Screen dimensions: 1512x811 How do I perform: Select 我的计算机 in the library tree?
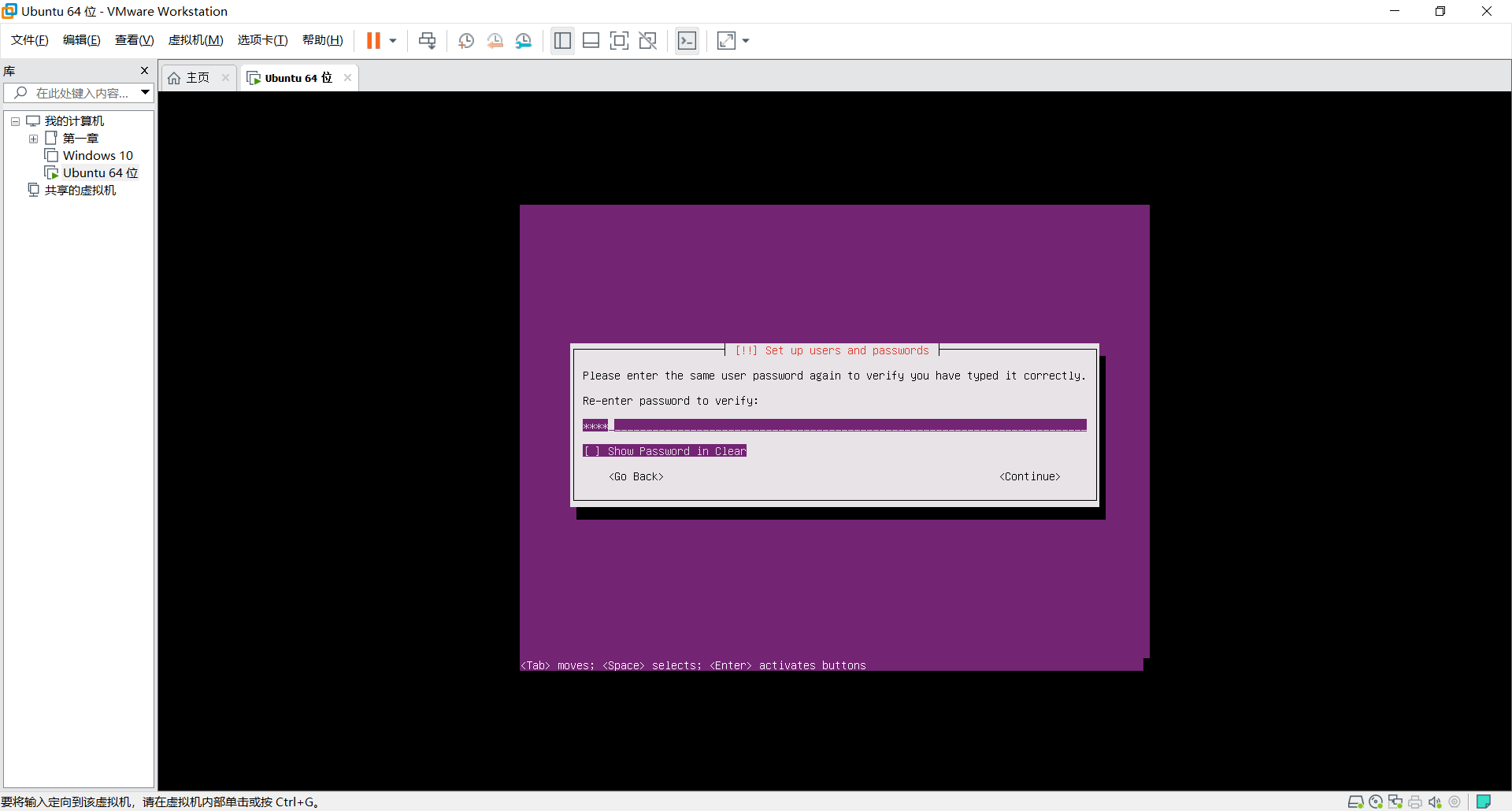[74, 121]
